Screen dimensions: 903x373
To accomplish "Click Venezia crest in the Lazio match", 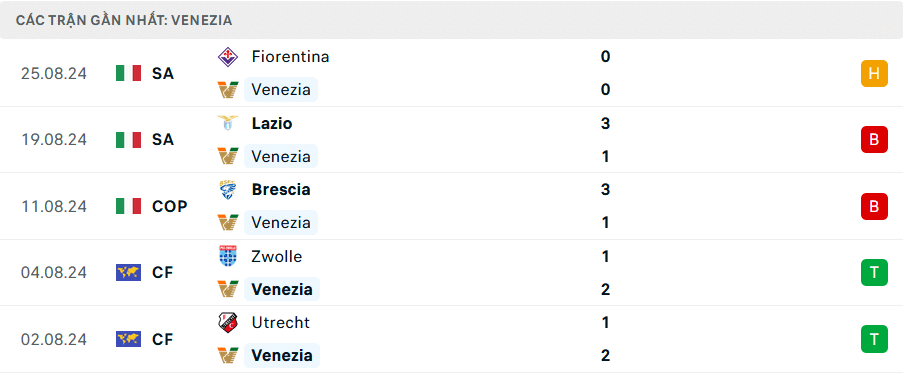I will pos(228,156).
